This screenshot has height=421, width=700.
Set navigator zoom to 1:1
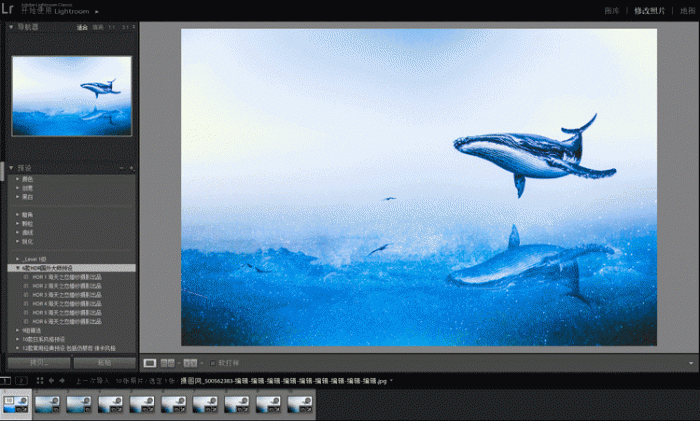coord(112,27)
